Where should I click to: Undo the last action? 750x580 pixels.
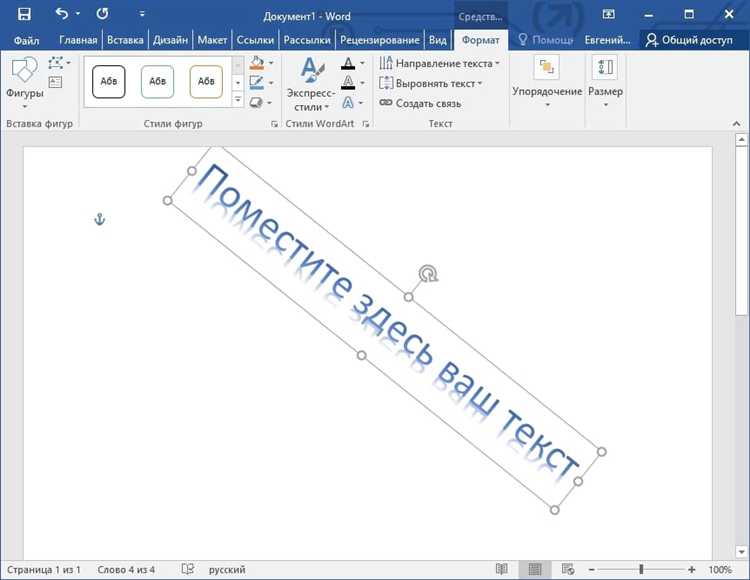pyautogui.click(x=62, y=13)
